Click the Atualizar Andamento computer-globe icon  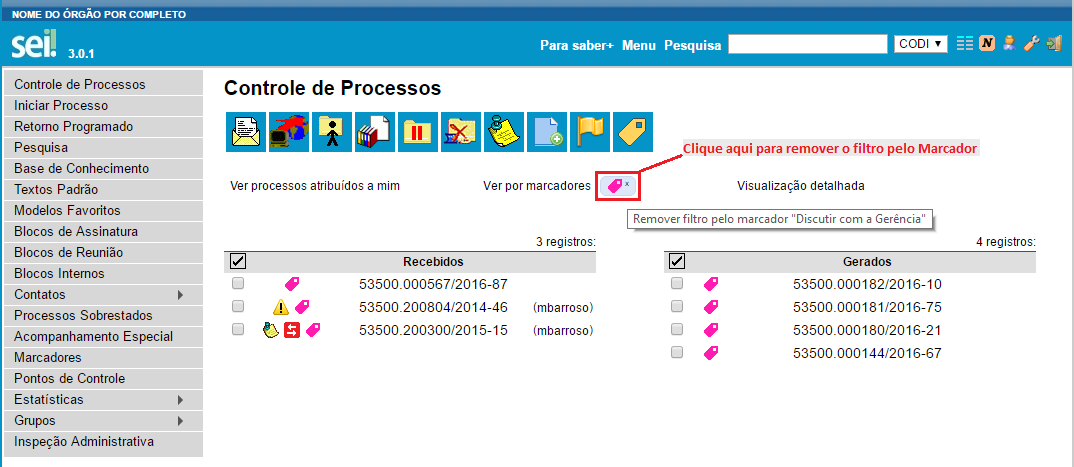click(x=288, y=131)
